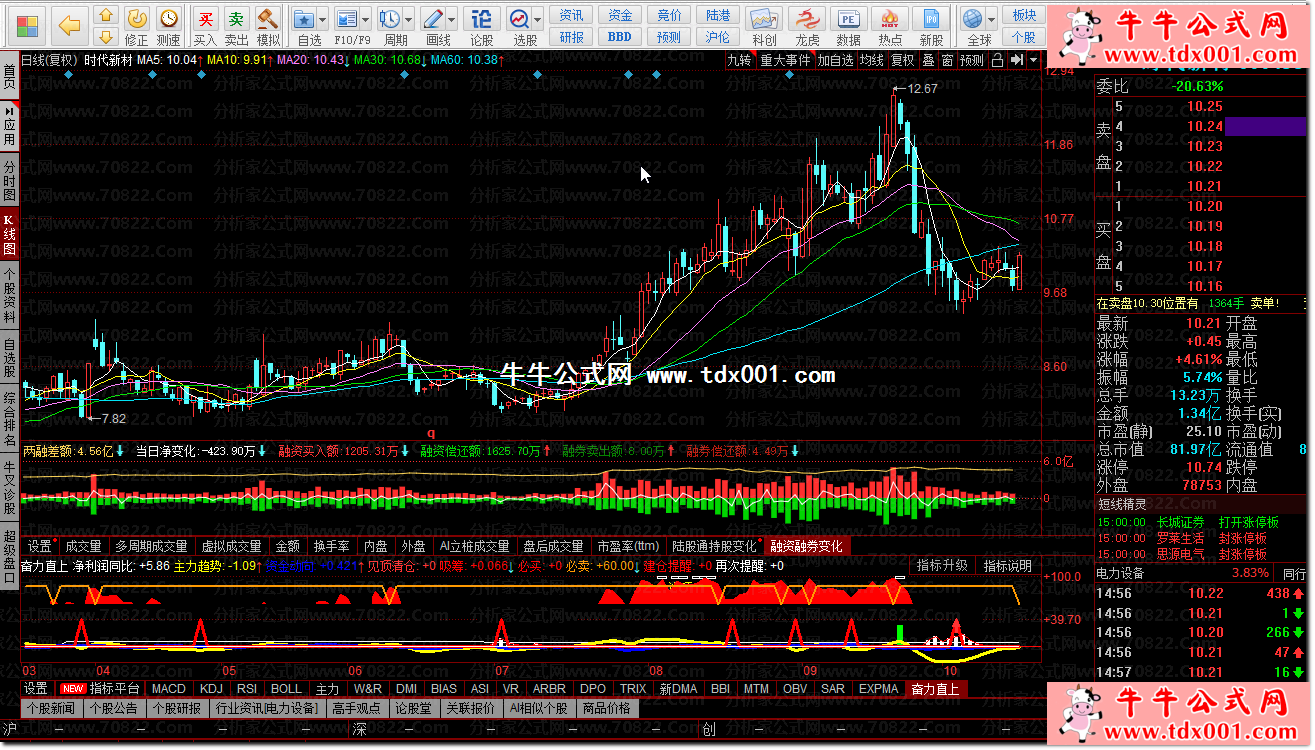Screen dimensions: 1315x750
Task: Select the 成交量 volume tab
Action: [x=84, y=547]
